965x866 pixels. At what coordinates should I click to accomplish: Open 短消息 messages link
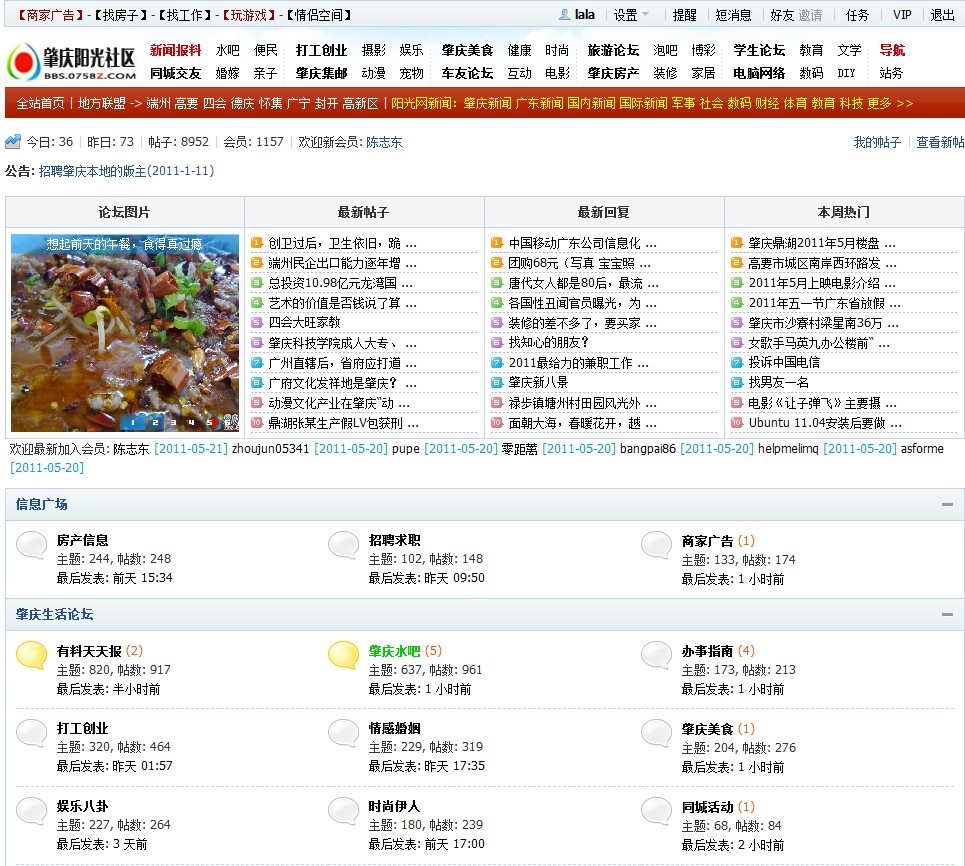click(x=733, y=15)
